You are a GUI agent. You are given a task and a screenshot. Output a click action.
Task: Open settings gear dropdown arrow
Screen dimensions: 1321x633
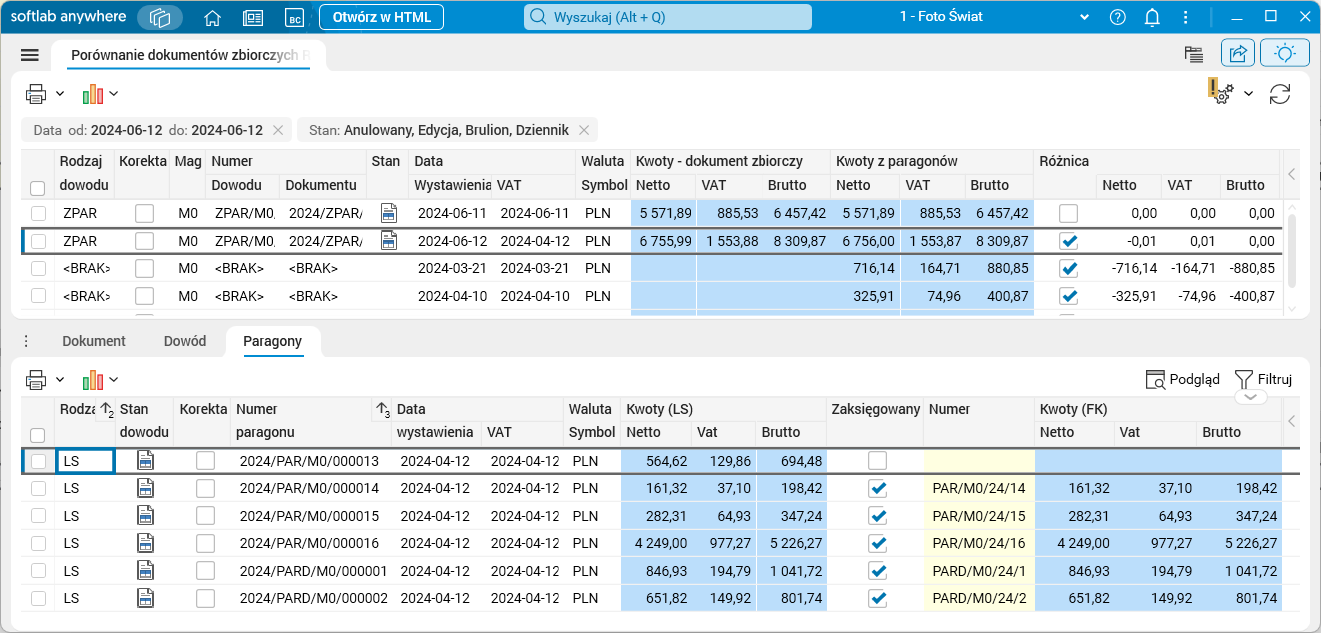coord(1248,94)
